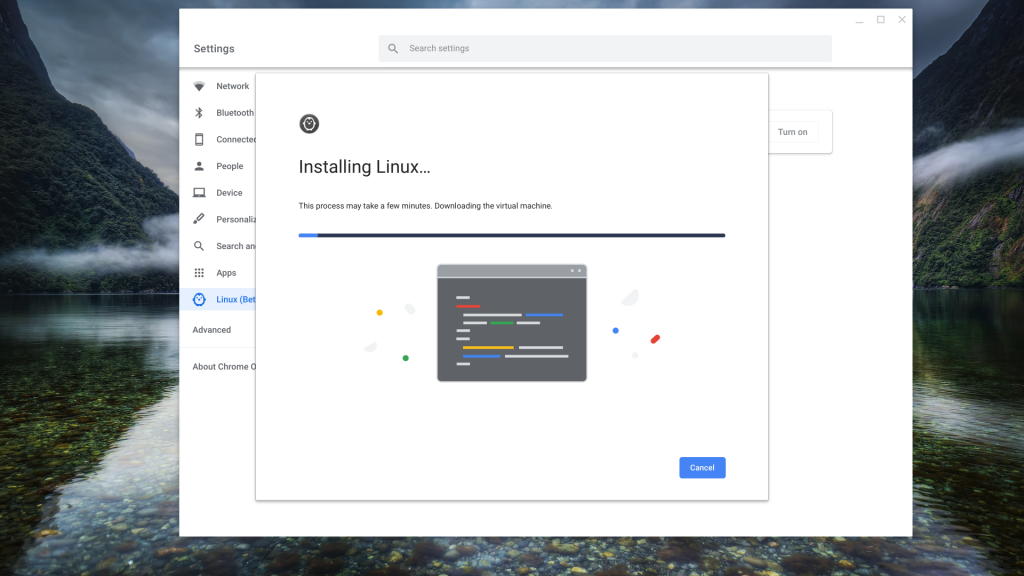Open Connected devices via the phone icon
This screenshot has width=1024, height=576.
pyautogui.click(x=199, y=139)
